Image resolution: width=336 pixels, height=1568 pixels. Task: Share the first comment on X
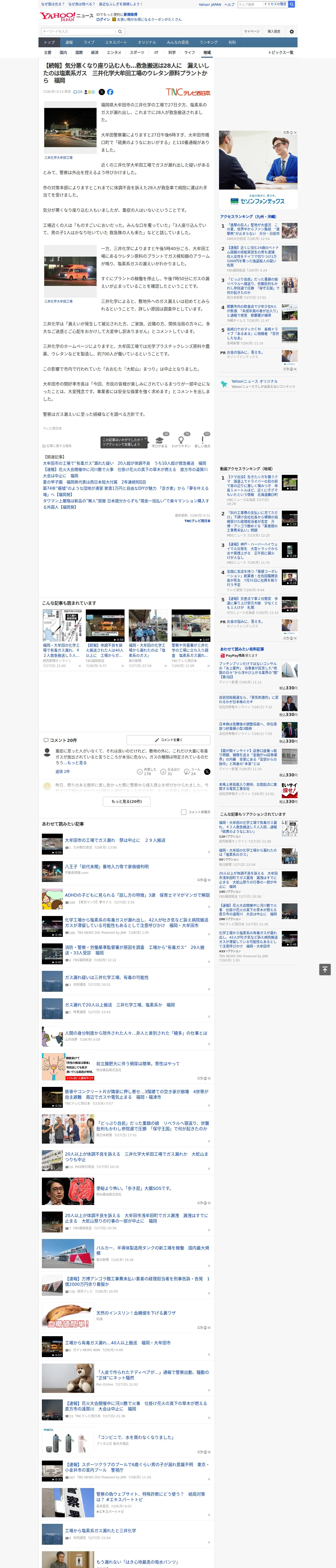pos(207,771)
